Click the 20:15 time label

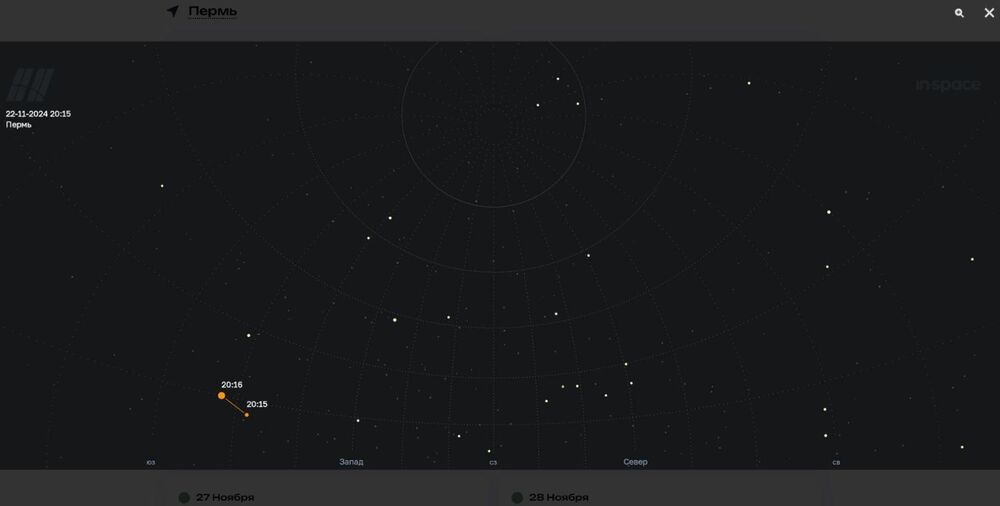(x=257, y=404)
